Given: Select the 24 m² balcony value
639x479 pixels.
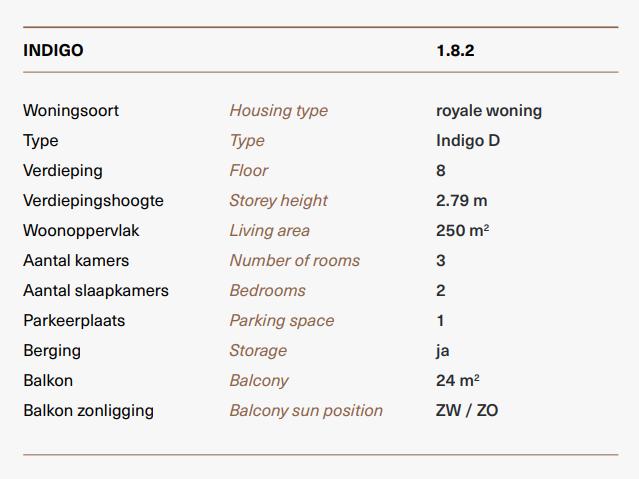Looking at the screenshot, I should tap(458, 380).
